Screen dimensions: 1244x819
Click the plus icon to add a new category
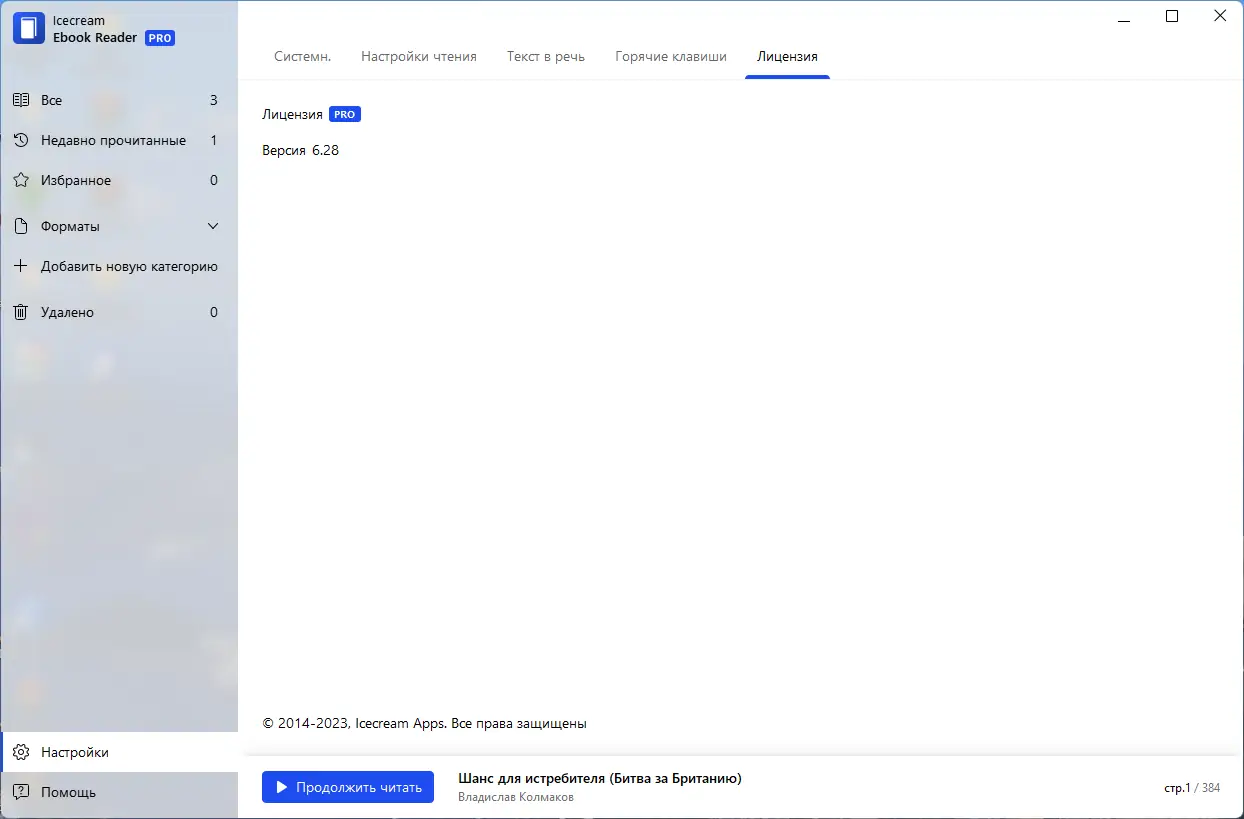[20, 266]
